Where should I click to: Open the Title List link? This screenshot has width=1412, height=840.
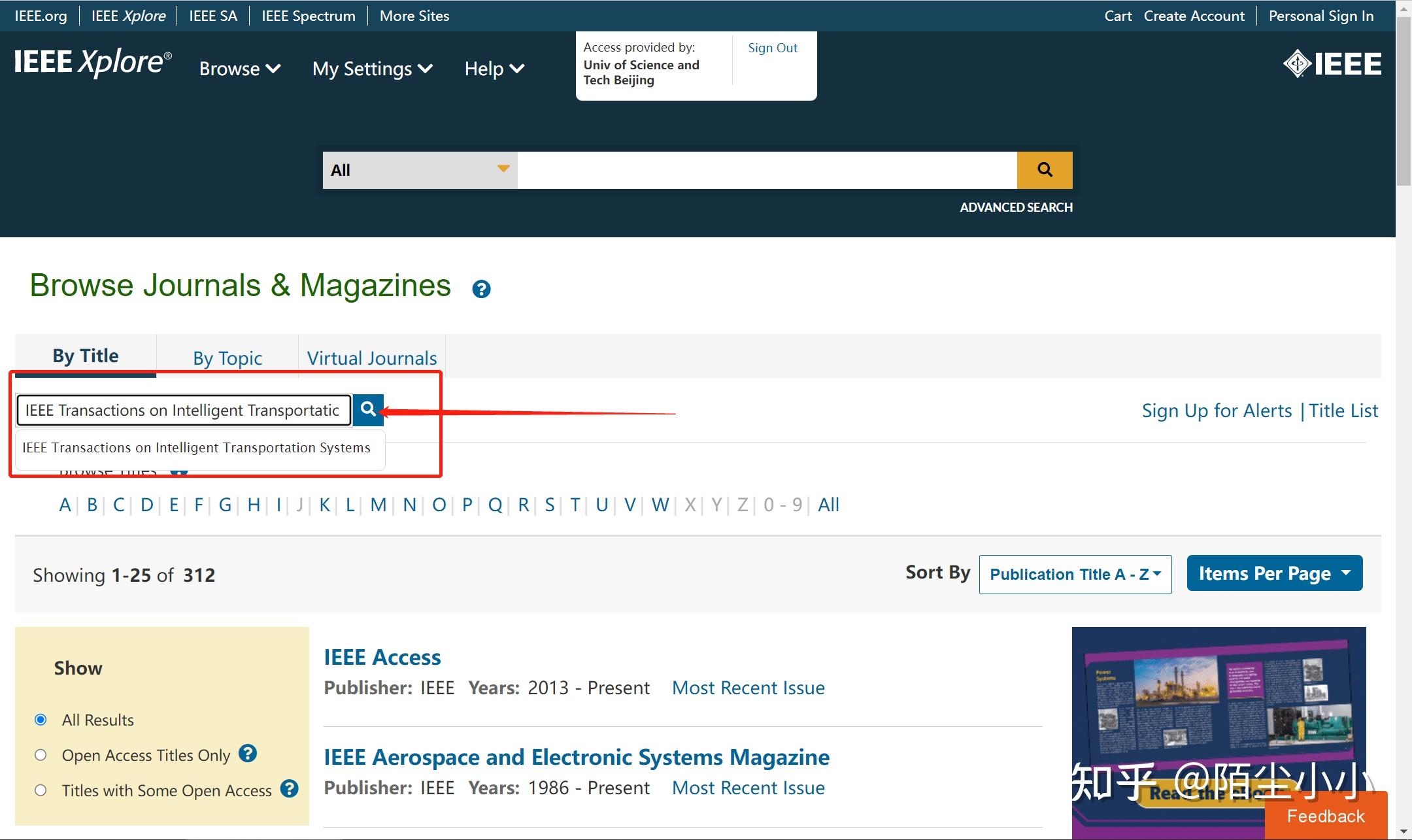(1343, 411)
